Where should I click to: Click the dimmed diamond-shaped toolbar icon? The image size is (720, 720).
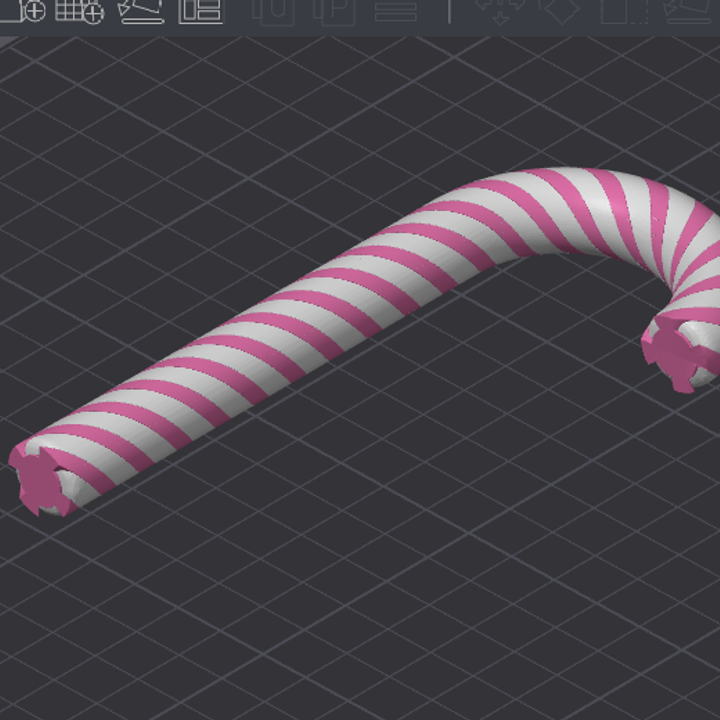point(557,9)
